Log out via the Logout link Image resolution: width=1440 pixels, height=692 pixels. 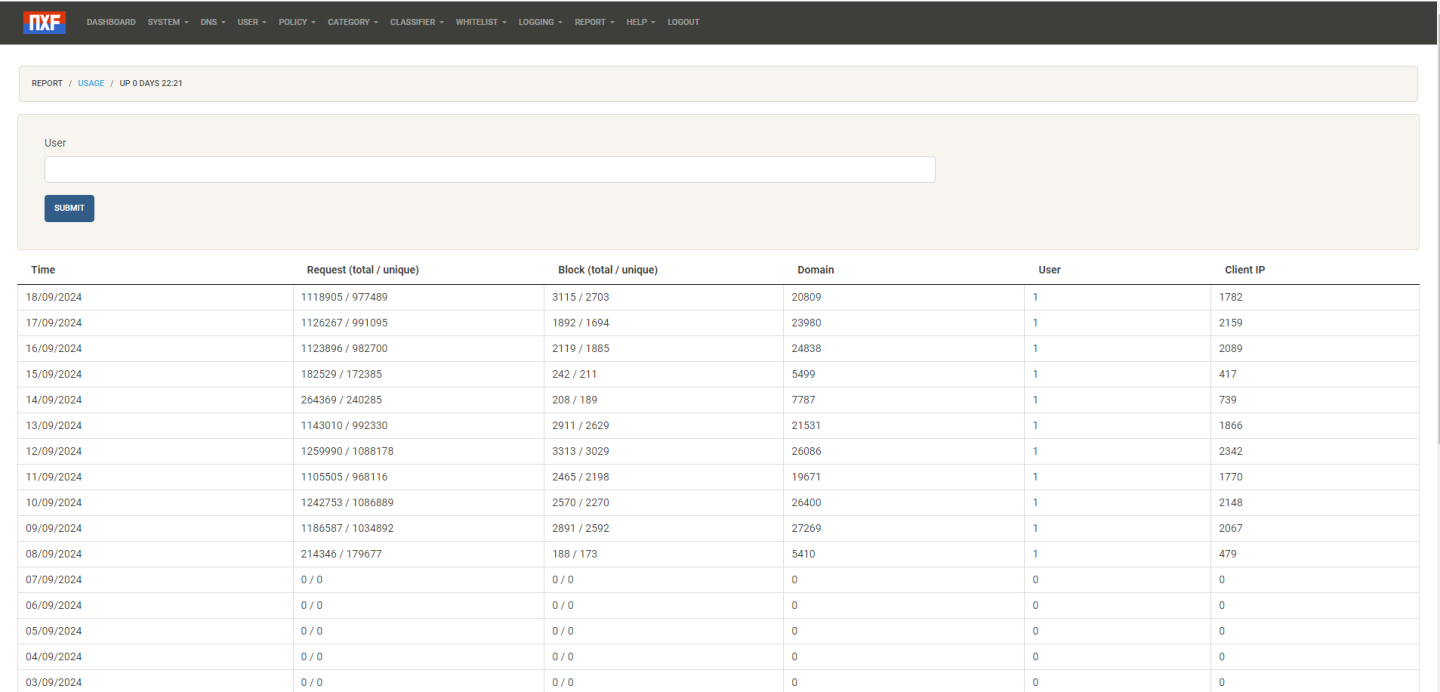pos(683,22)
